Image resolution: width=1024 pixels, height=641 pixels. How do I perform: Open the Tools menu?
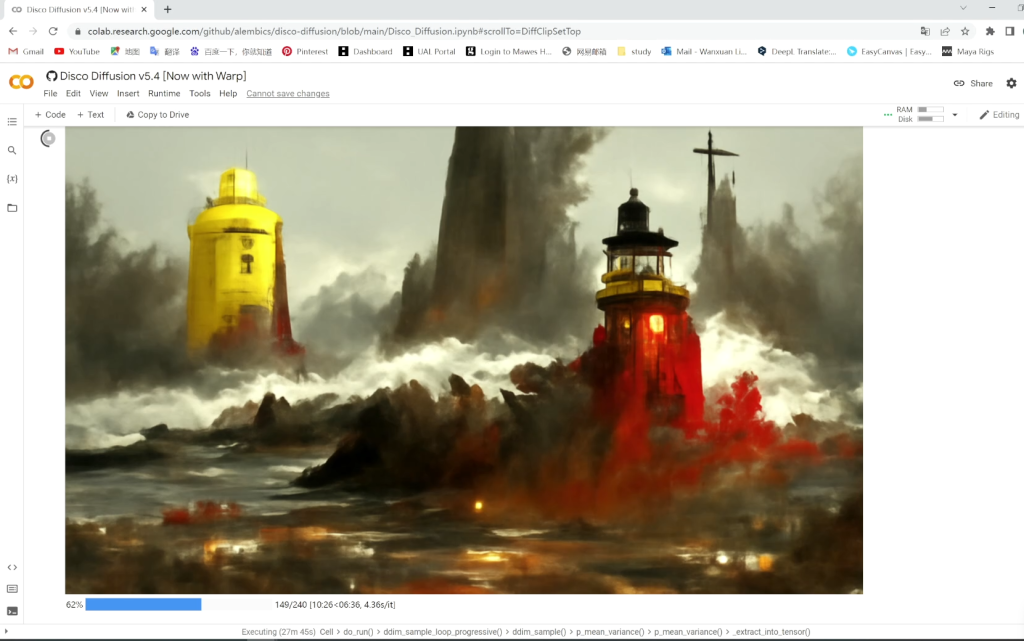click(200, 94)
